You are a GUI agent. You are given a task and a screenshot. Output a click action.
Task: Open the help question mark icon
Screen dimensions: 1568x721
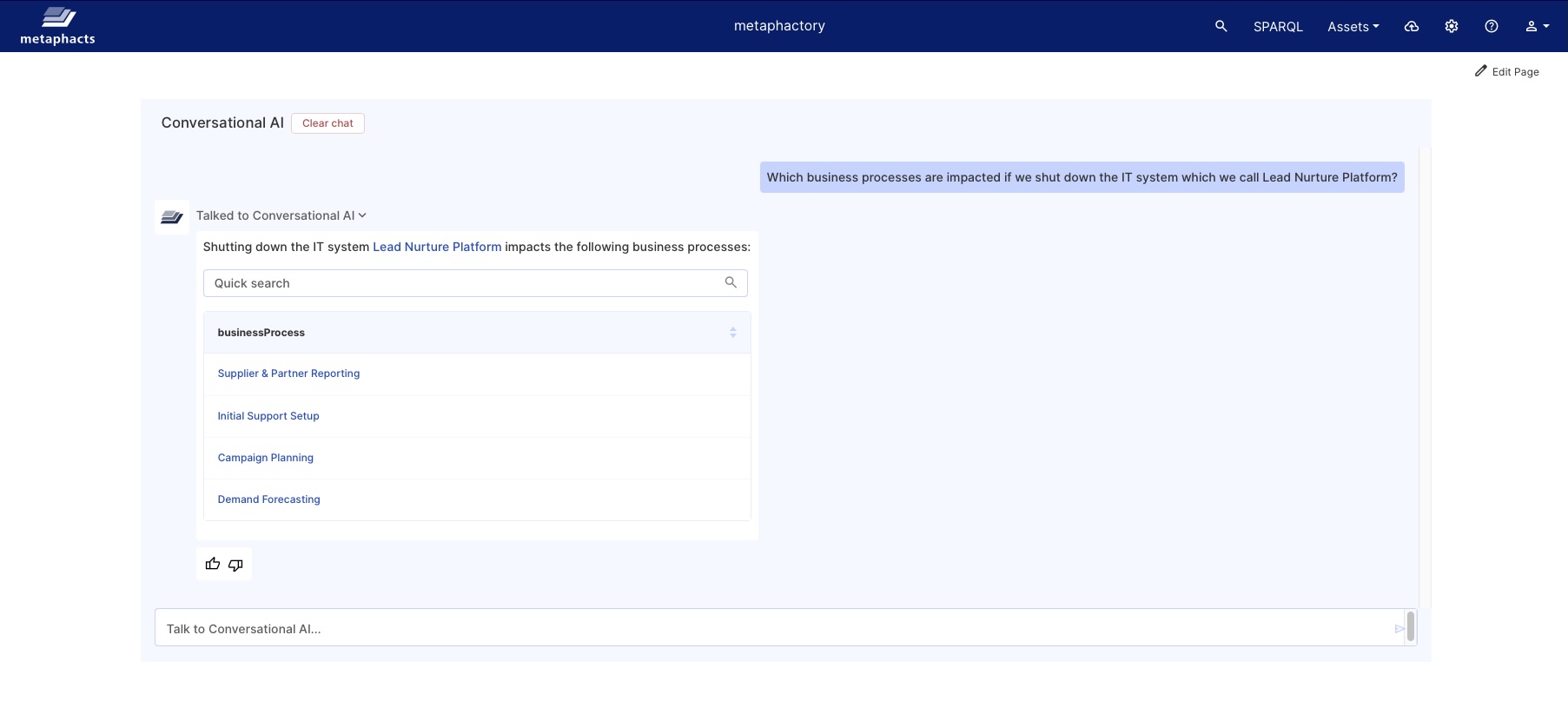pyautogui.click(x=1491, y=26)
